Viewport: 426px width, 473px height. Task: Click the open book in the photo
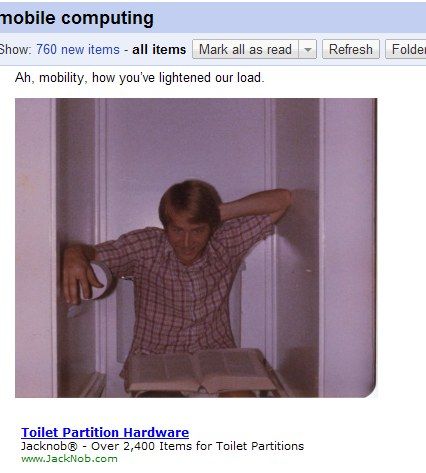pyautogui.click(x=200, y=371)
